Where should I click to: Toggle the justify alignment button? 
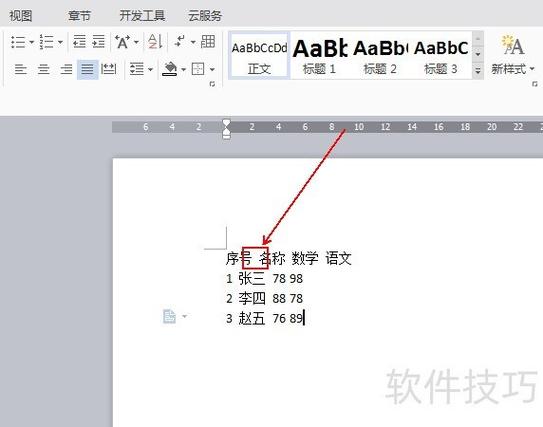click(x=87, y=69)
